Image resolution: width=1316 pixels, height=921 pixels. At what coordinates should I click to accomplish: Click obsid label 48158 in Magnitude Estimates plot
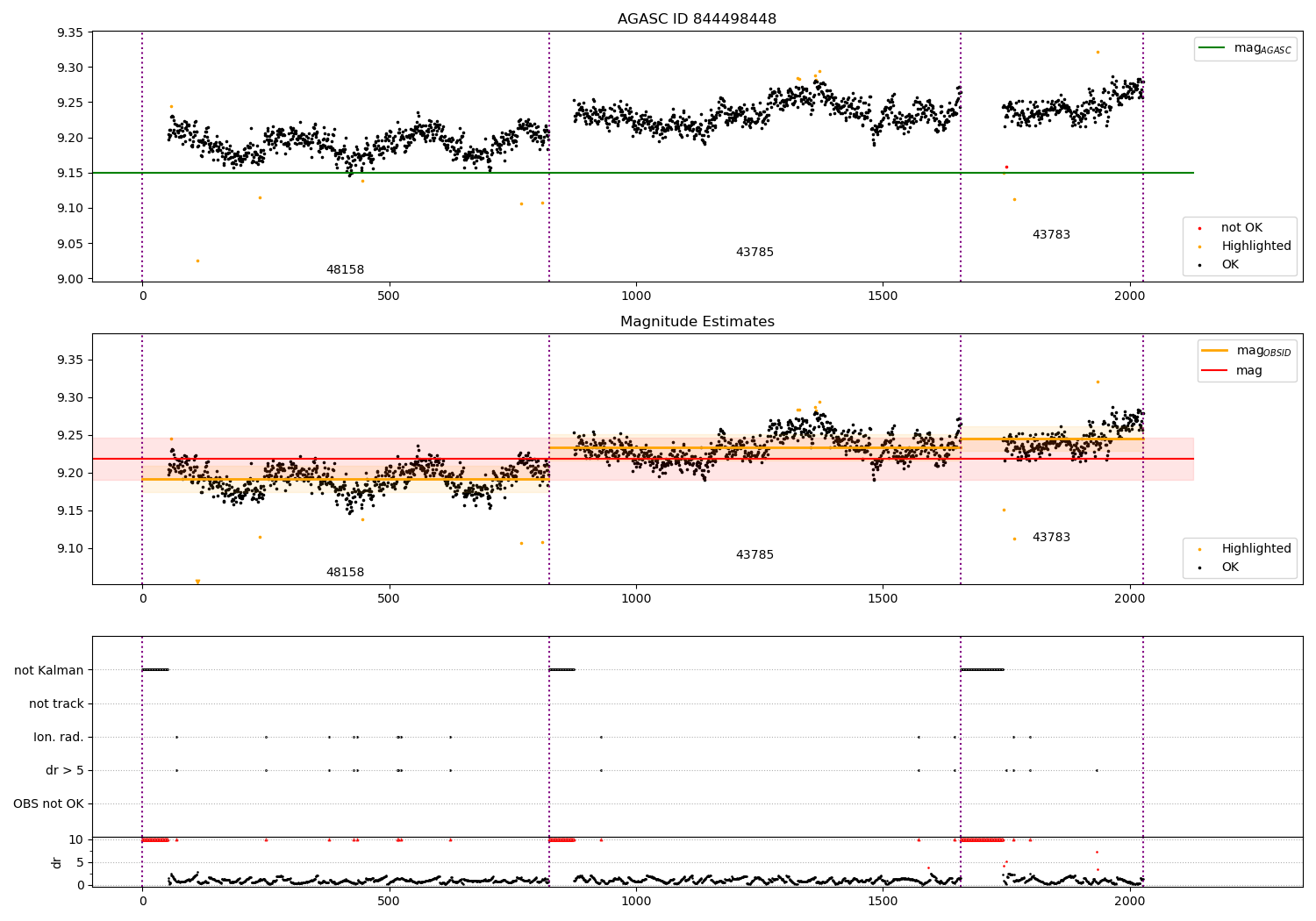[345, 573]
